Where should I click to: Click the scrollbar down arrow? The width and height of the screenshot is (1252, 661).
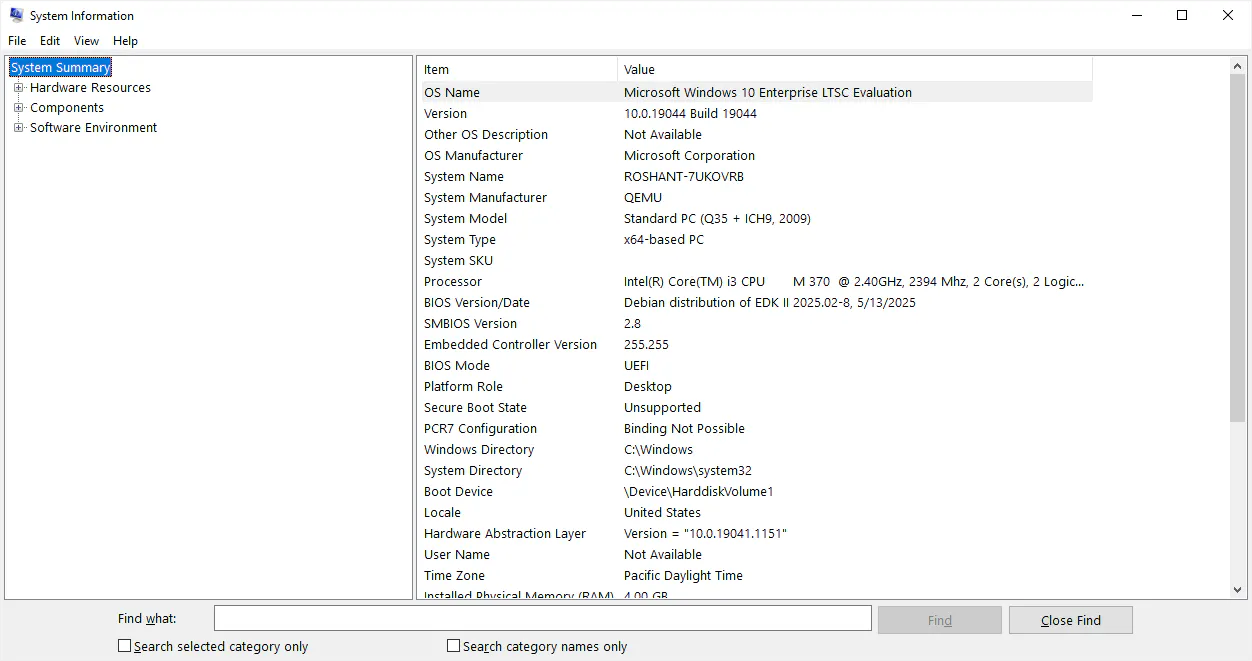(1238, 590)
